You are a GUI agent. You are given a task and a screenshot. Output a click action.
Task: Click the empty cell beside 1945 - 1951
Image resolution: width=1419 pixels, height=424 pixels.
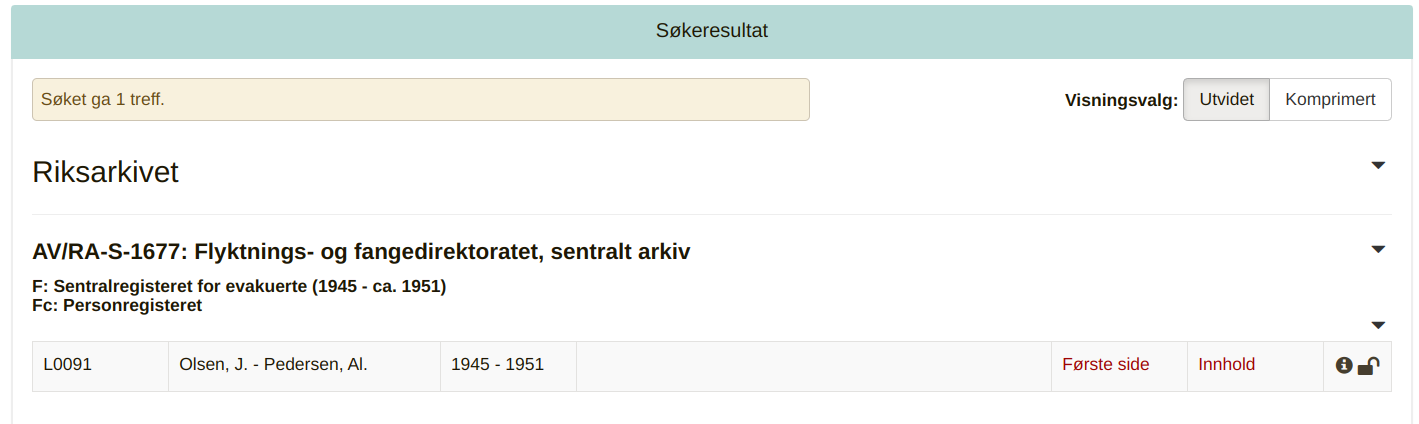tap(813, 366)
